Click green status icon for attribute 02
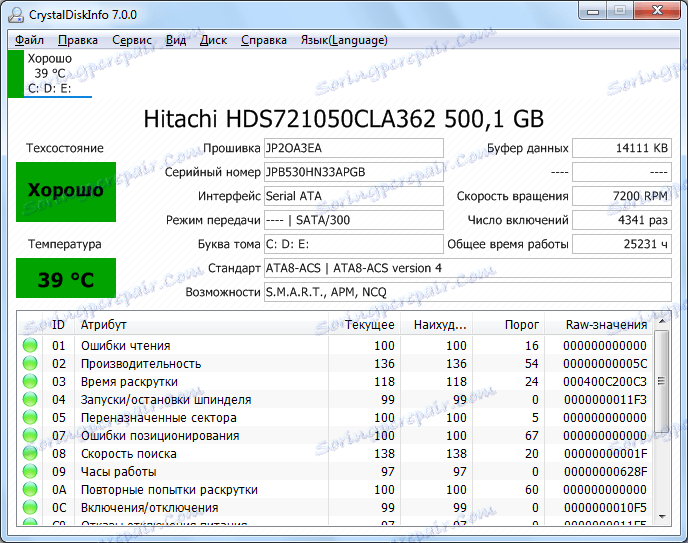The image size is (688, 543). (x=30, y=364)
